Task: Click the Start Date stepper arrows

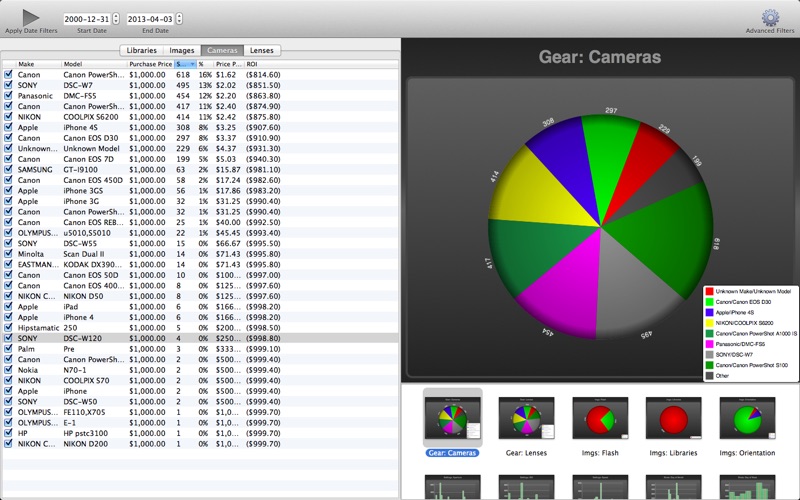Action: click(116, 19)
